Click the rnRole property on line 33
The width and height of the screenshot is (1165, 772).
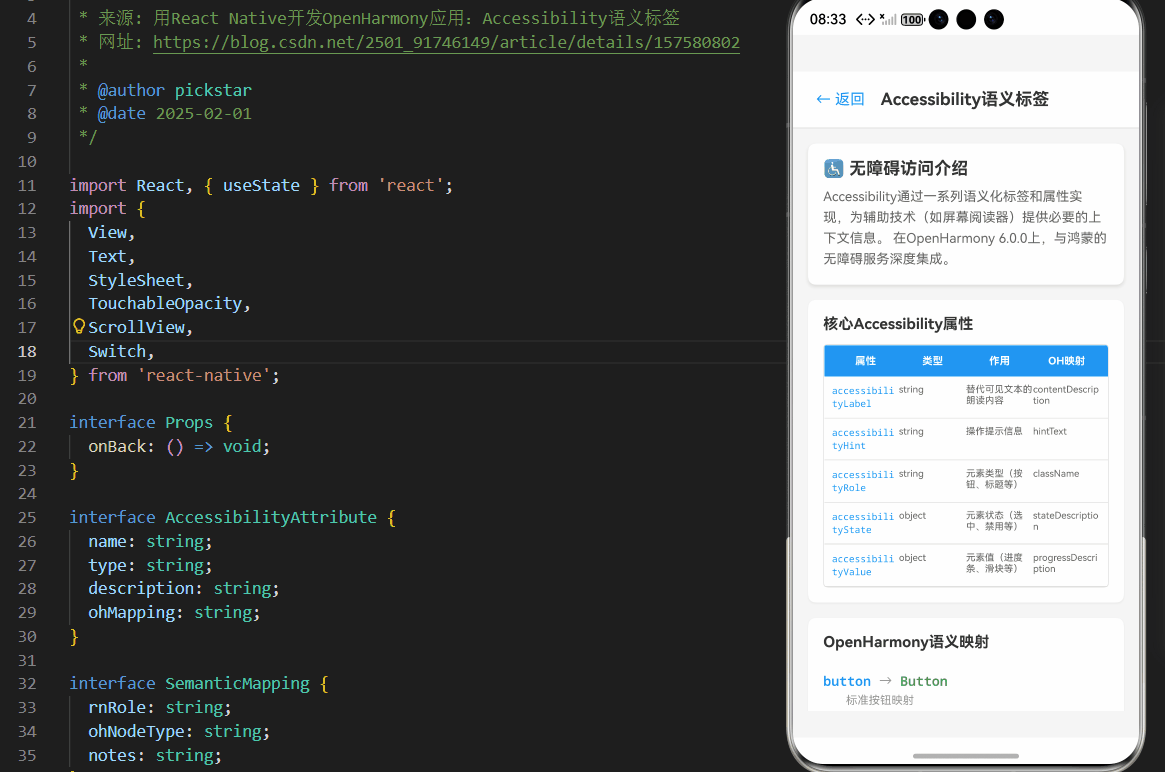tap(117, 707)
